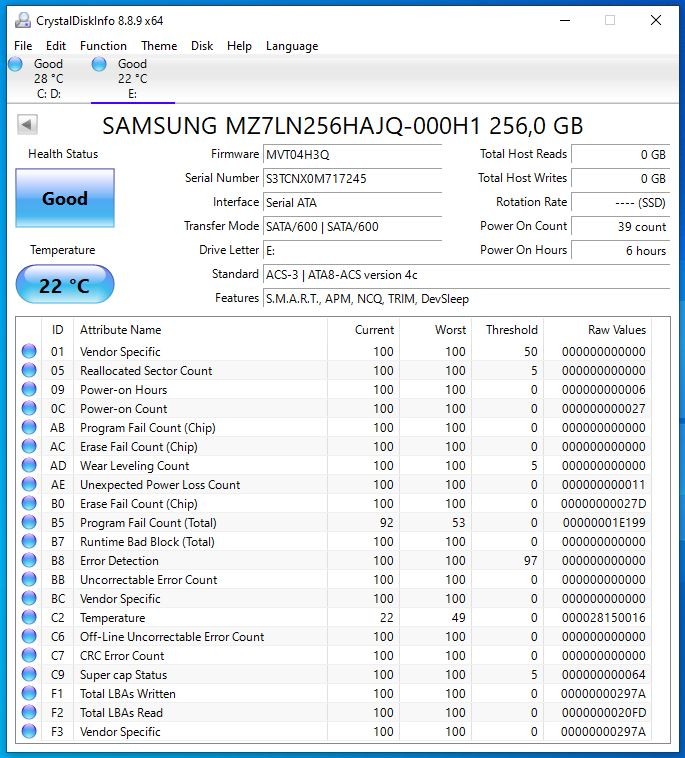
Task: Click status orb of attribute AC
Action: click(29, 446)
